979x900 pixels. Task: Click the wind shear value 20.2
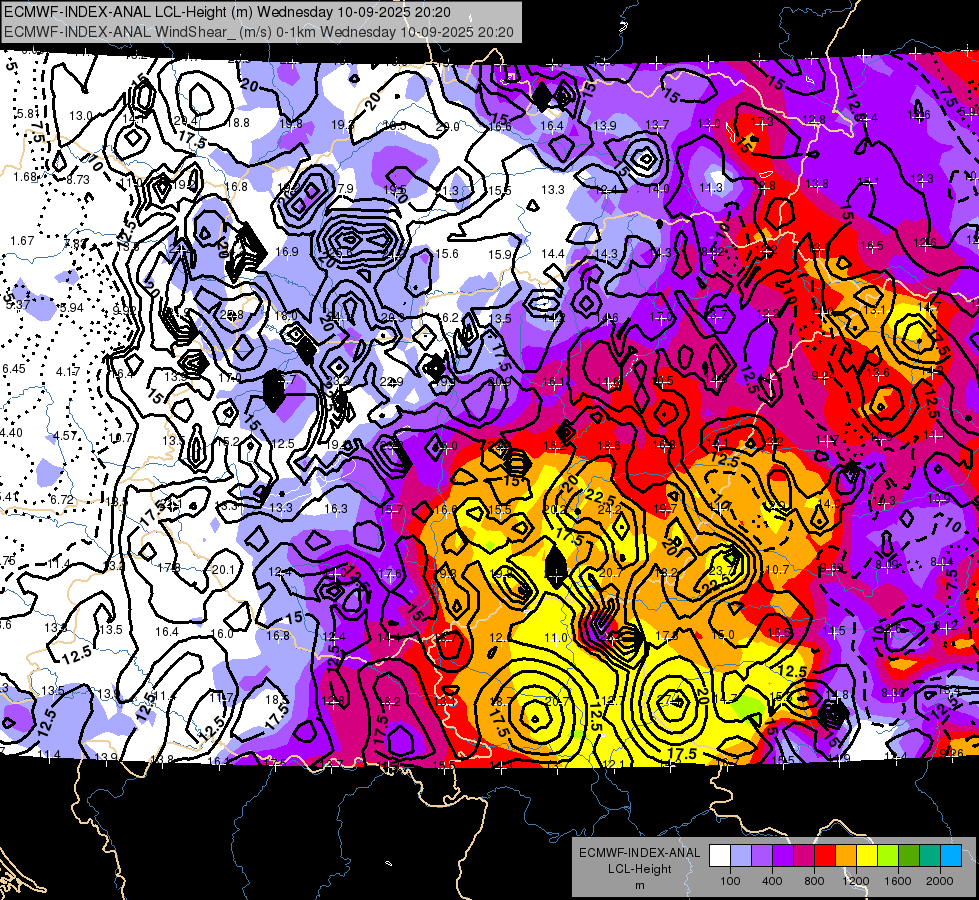[554, 509]
